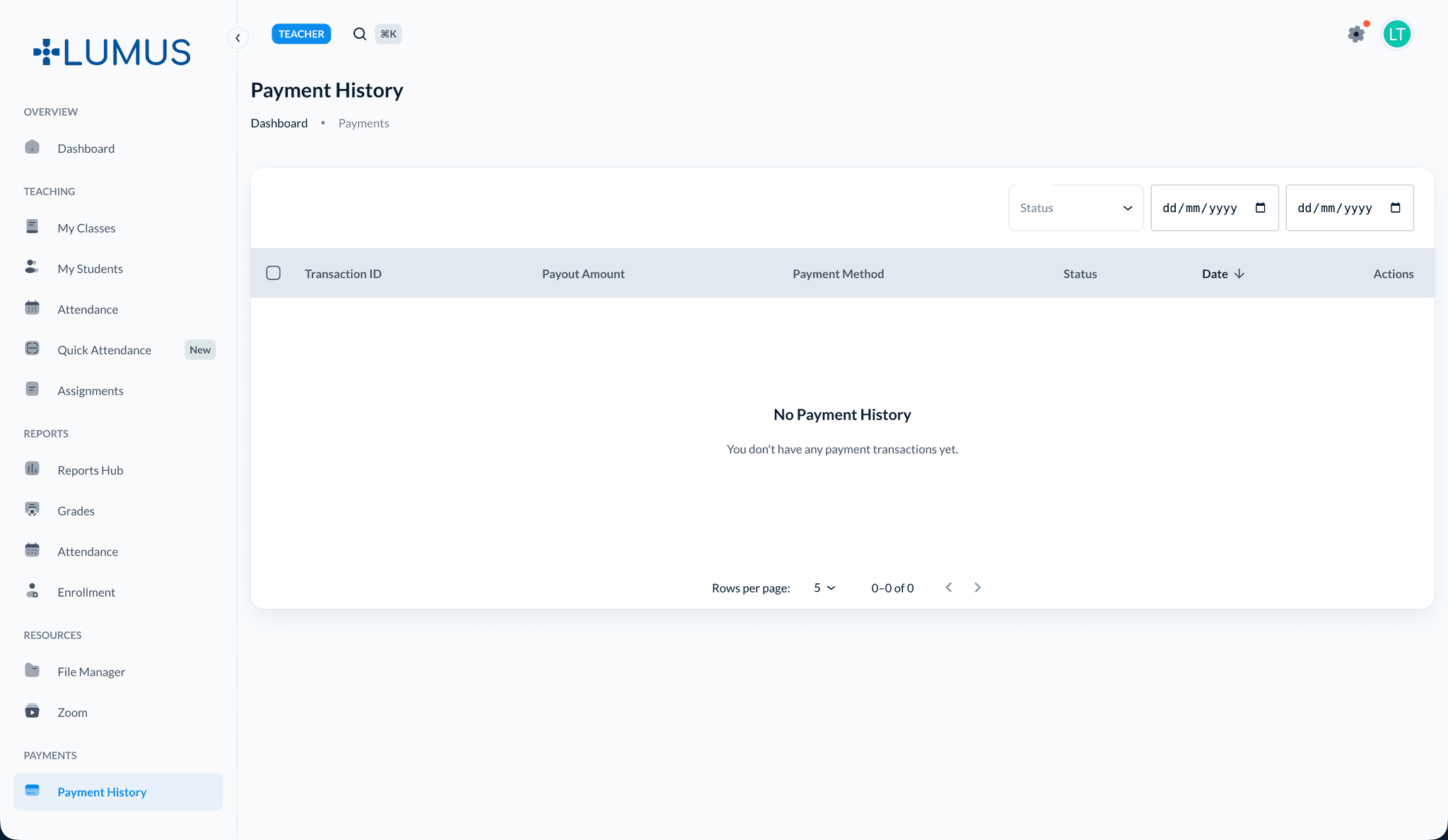Click the My Students people icon
Viewport: 1448px width, 840px height.
pos(32,267)
